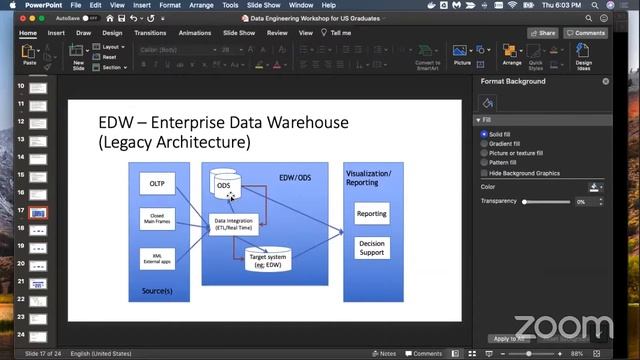Open the Transitions ribbon tab
The width and height of the screenshot is (640, 360).
coord(150,33)
